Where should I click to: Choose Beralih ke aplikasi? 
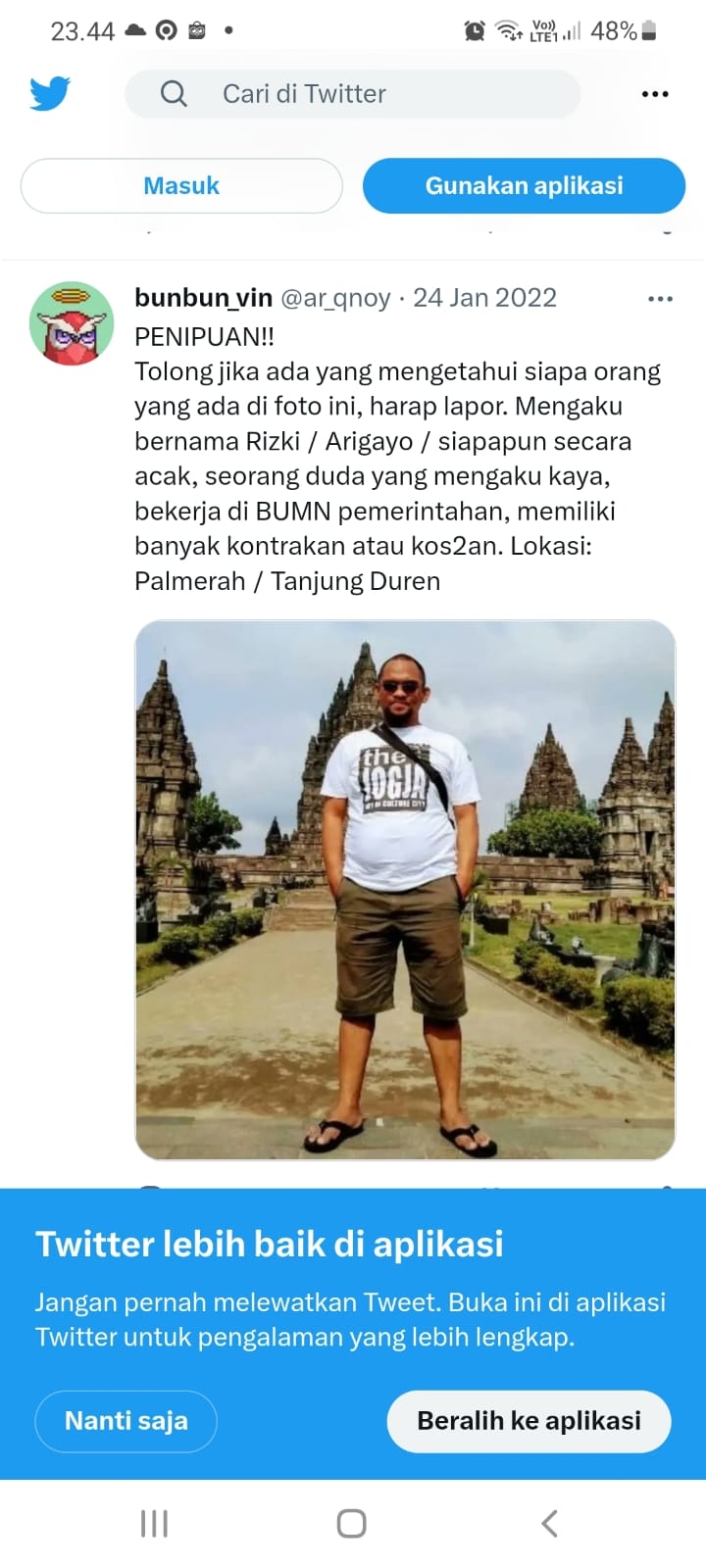(x=529, y=1421)
